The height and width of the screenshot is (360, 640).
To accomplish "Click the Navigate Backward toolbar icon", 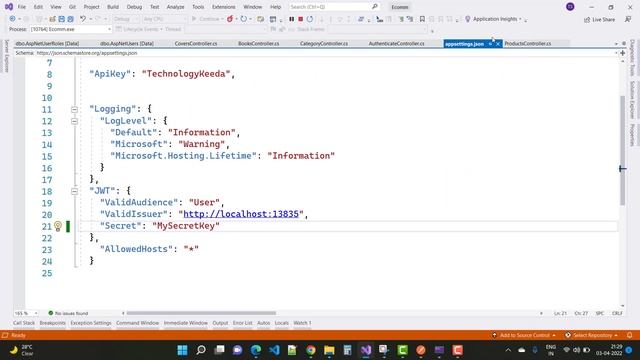I will coord(12,19).
